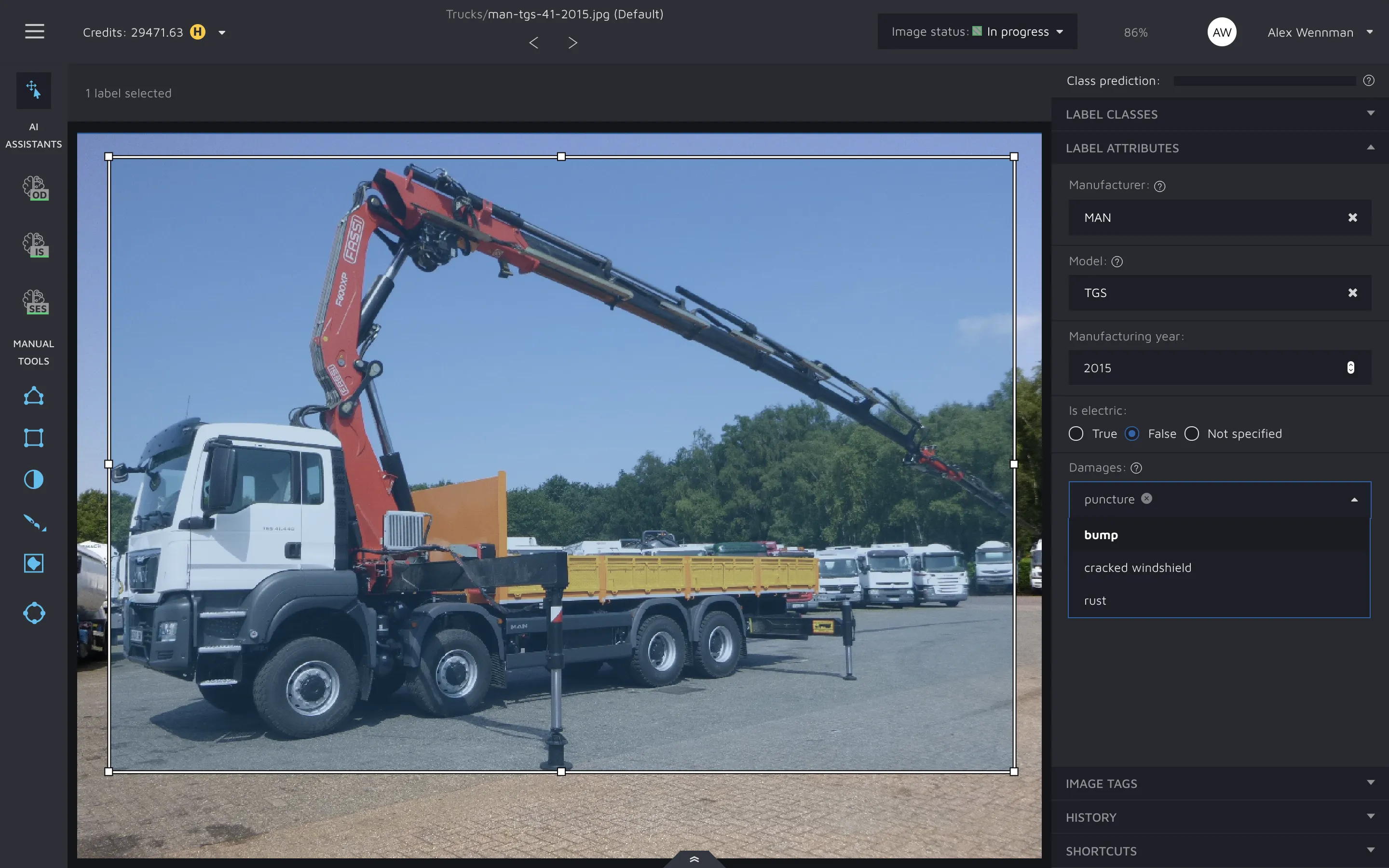Go to the next image arrow
Screen dimensions: 1389x868
coord(572,43)
